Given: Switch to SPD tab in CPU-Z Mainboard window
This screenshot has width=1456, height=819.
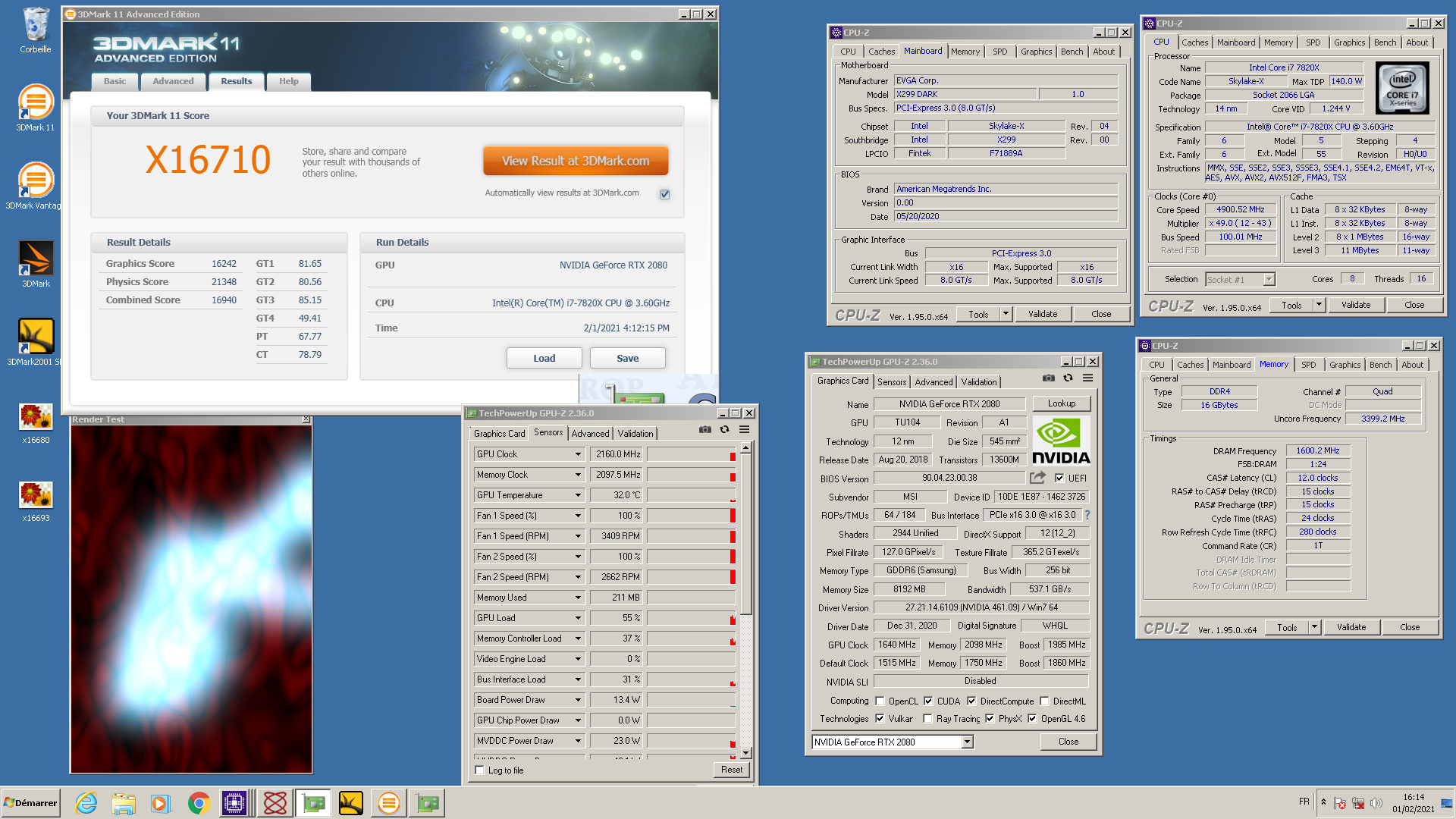Looking at the screenshot, I should pos(1000,52).
